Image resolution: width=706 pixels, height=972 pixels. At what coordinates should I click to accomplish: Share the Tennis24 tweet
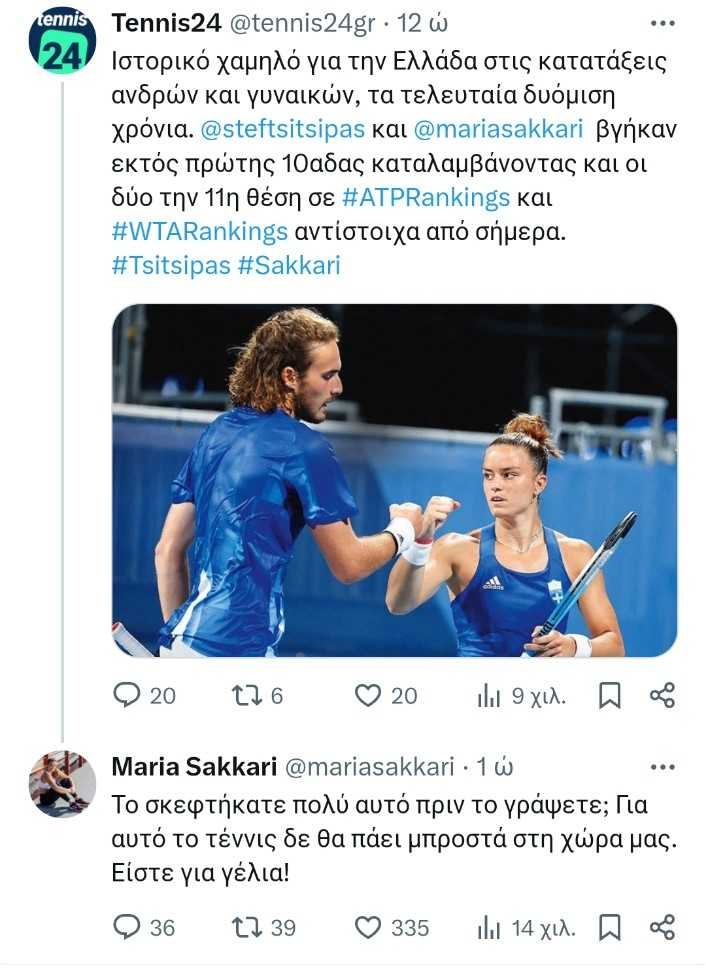click(x=662, y=696)
